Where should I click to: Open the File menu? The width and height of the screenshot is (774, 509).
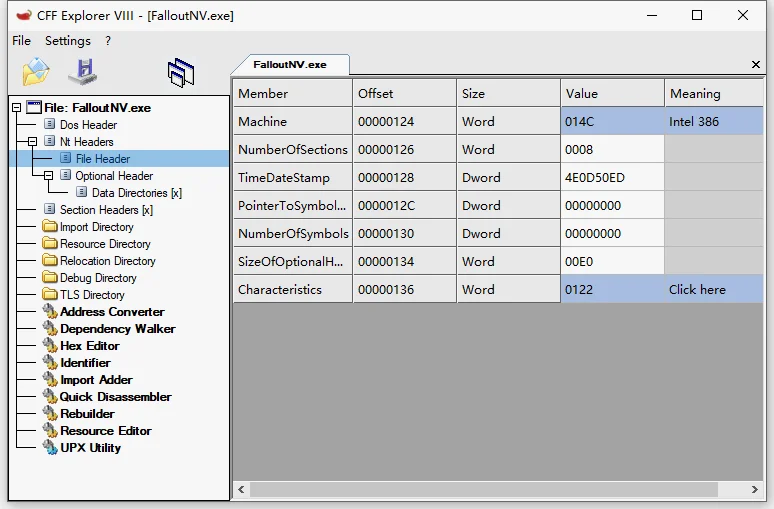click(21, 40)
